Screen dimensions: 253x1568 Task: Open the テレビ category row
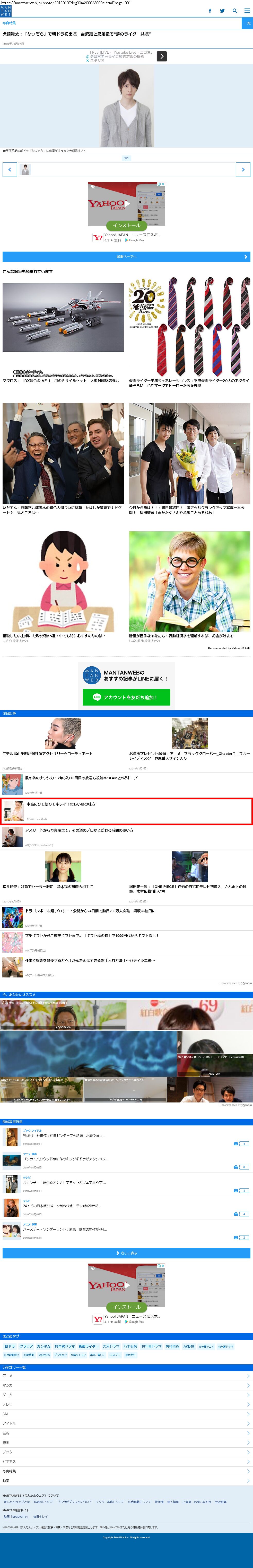(127, 1404)
